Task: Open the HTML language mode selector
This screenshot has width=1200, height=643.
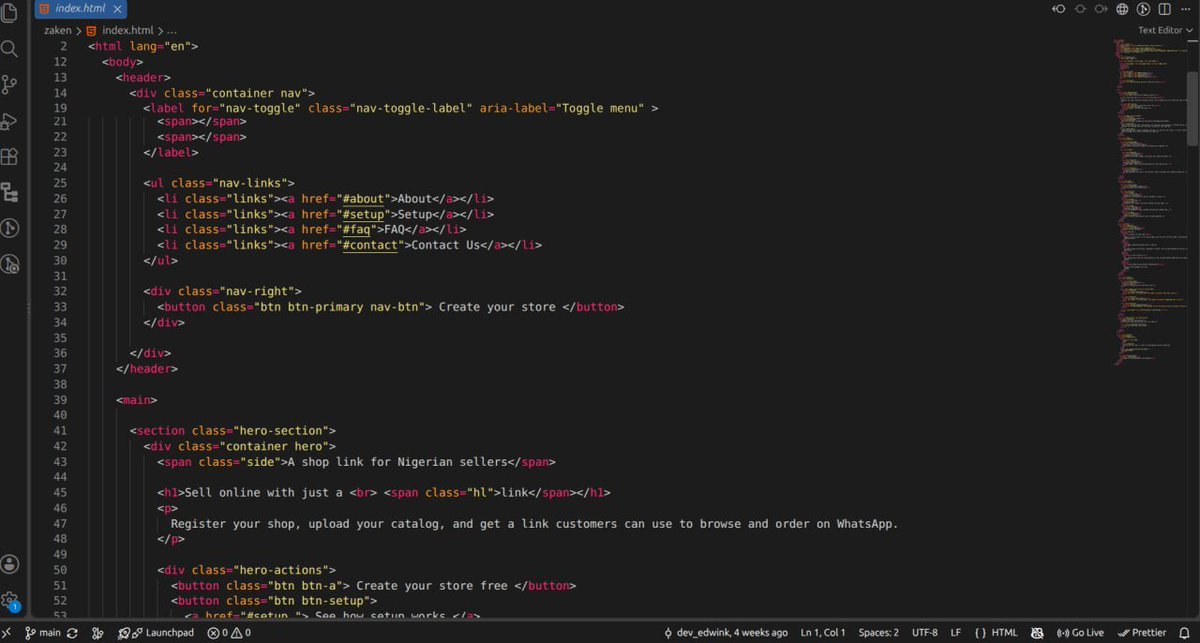Action: [996, 633]
